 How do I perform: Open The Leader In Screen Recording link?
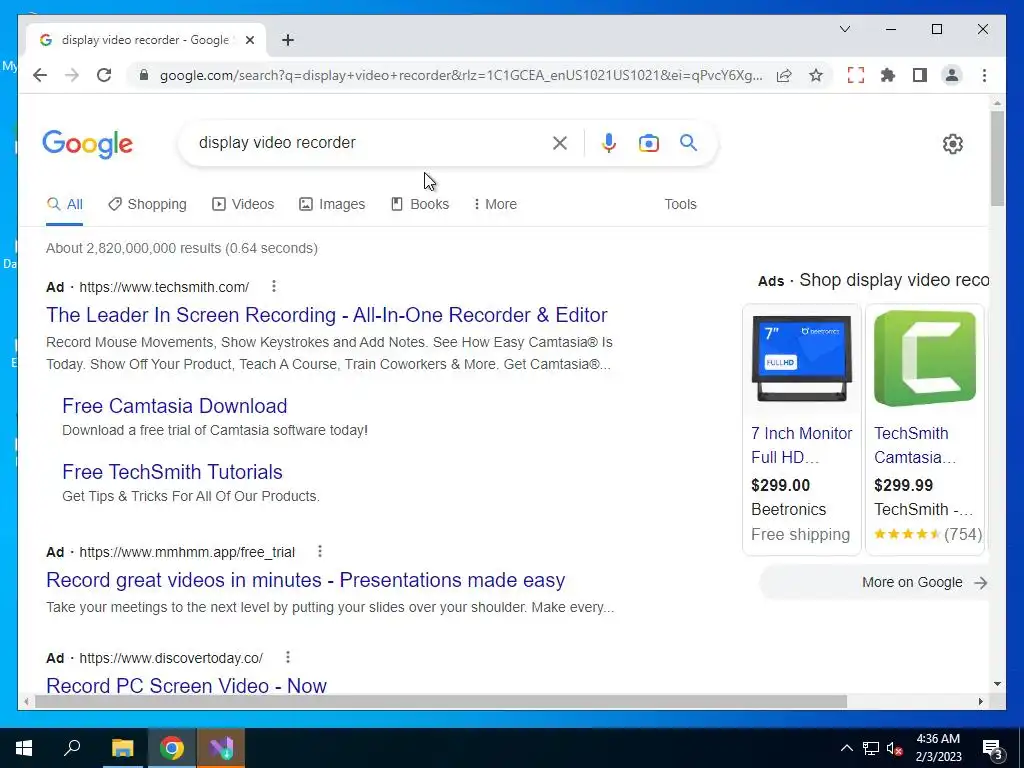pyautogui.click(x=327, y=315)
